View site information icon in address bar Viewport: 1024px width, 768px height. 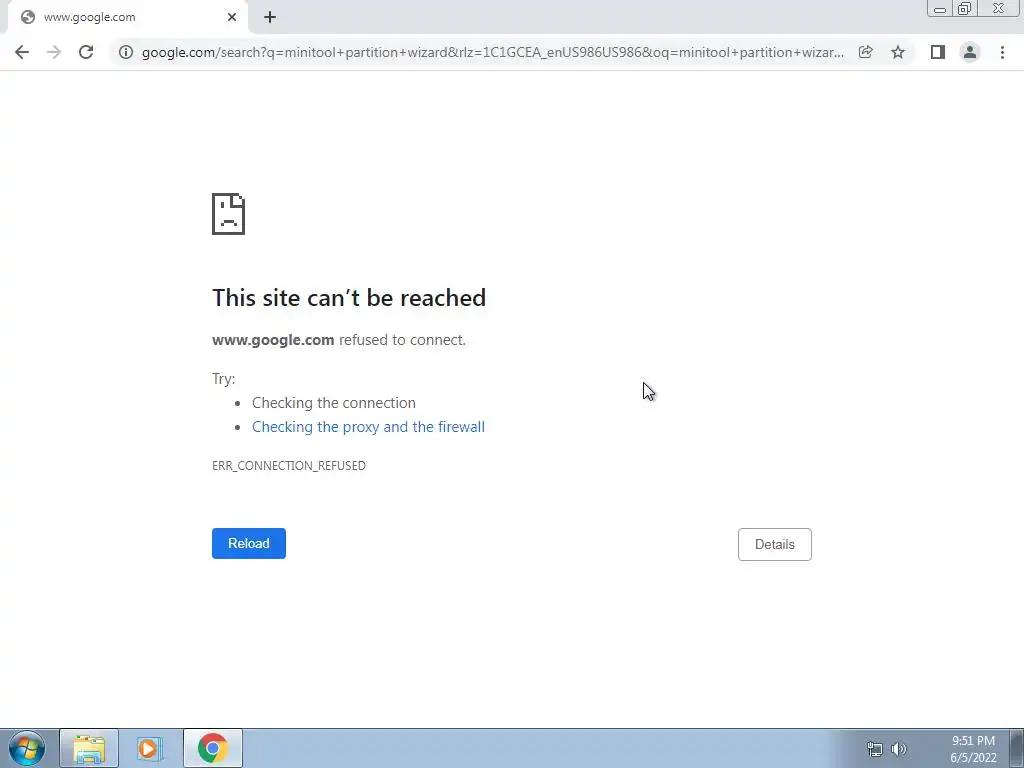125,52
